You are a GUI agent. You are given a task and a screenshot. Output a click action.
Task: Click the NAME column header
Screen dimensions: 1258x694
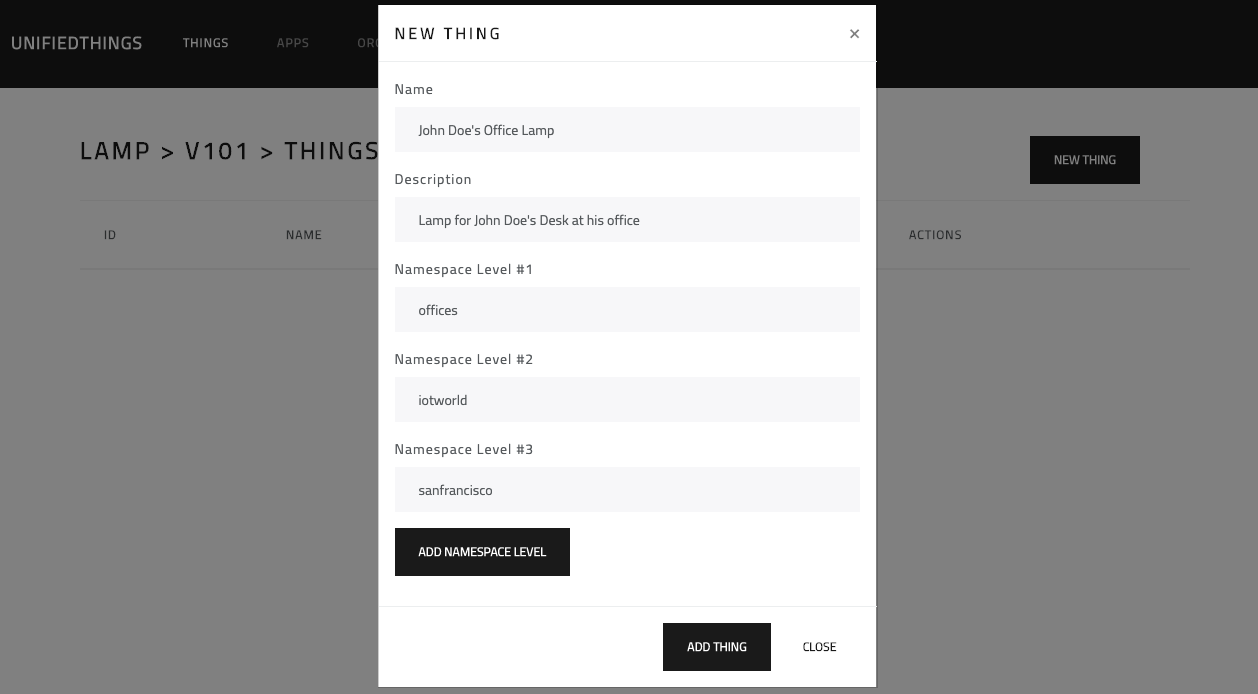(x=304, y=234)
